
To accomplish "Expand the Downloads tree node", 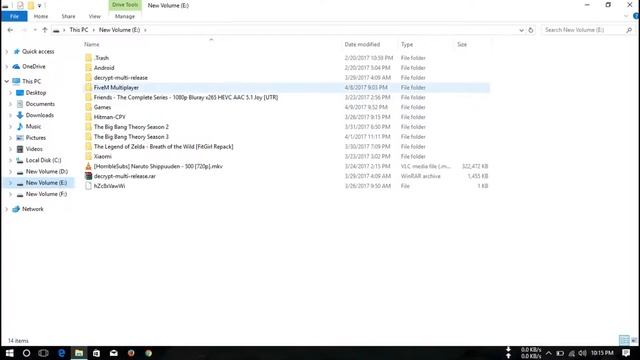I will pos(11,116).
